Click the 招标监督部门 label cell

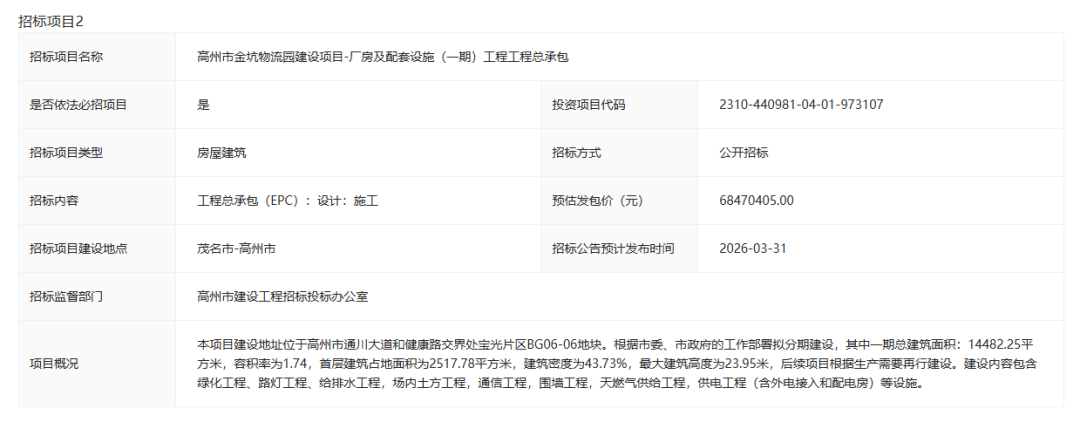click(66, 297)
